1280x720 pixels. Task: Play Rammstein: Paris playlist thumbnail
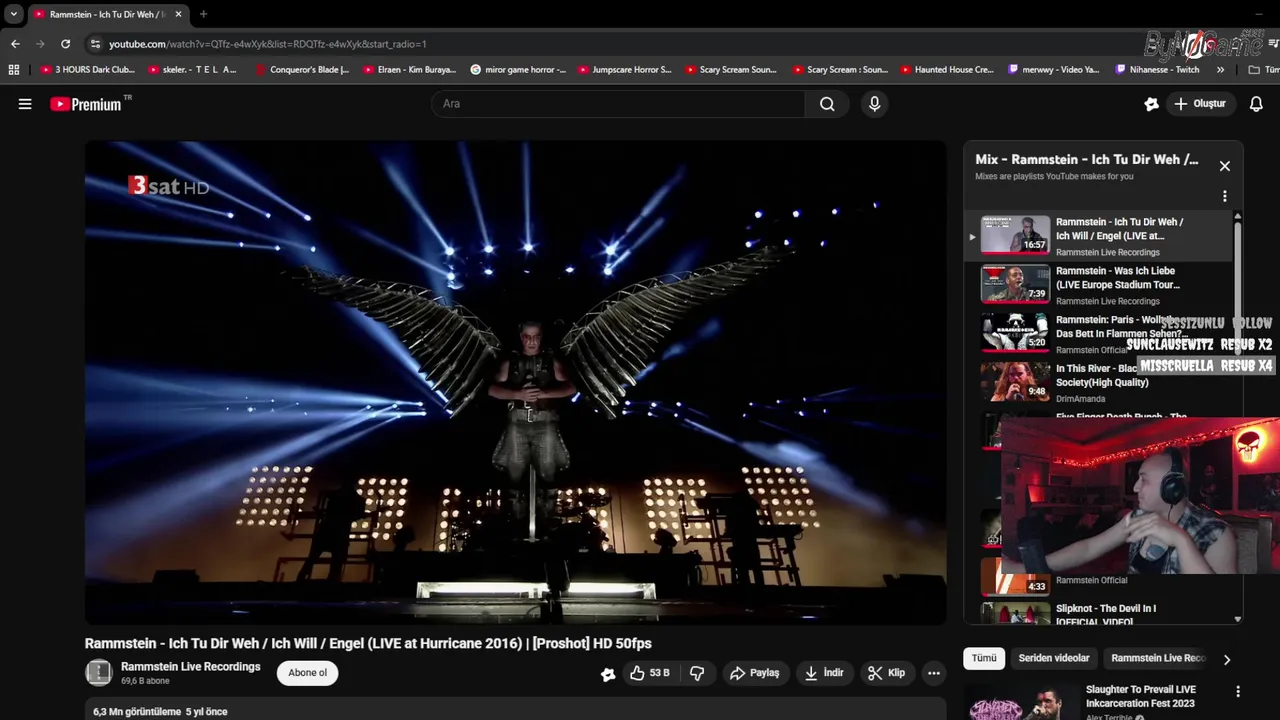[1015, 333]
